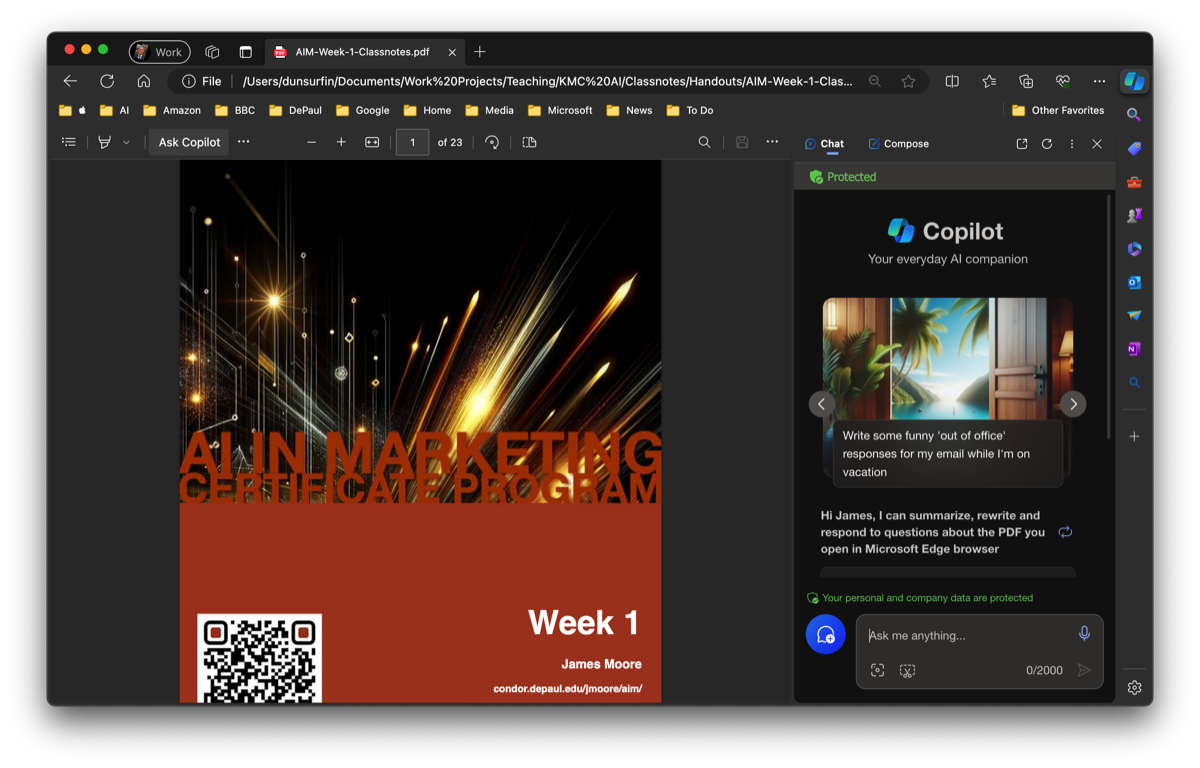Open the browser home page
Screen dimensions: 1200x768
(144, 81)
